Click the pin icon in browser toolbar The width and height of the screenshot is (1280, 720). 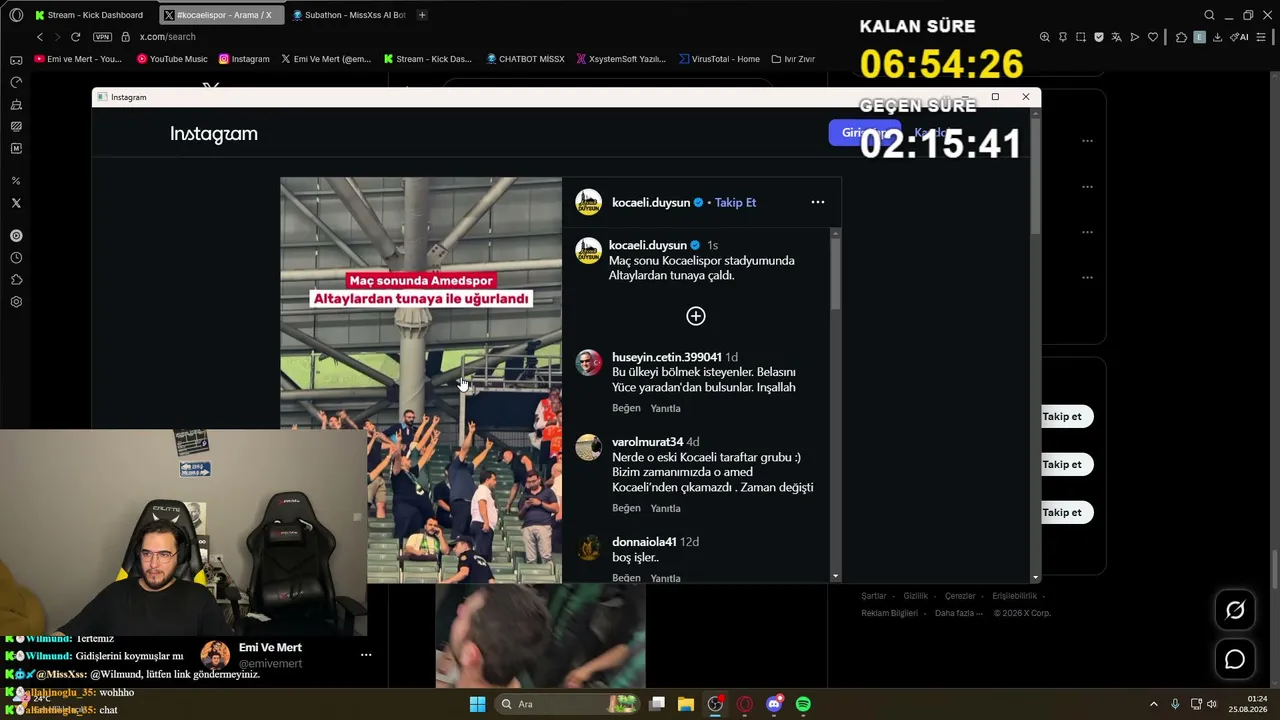coord(1063,37)
